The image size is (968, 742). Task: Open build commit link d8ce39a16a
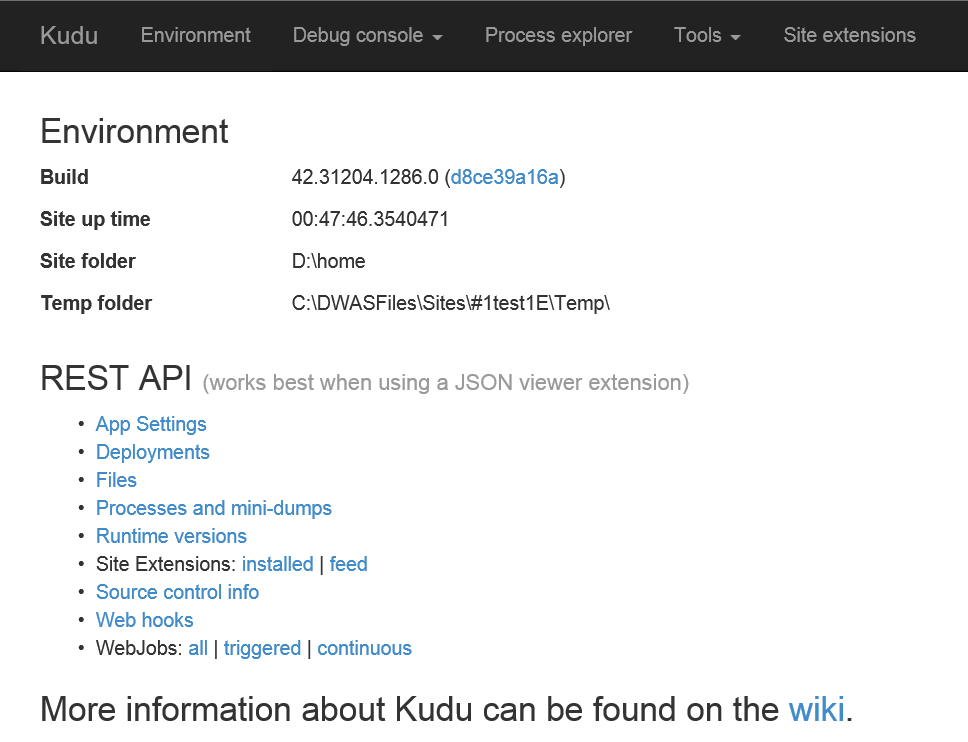(x=504, y=177)
